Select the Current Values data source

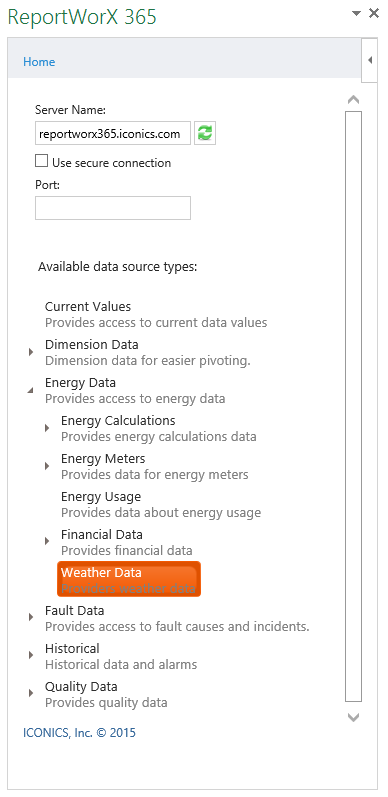coord(156,315)
